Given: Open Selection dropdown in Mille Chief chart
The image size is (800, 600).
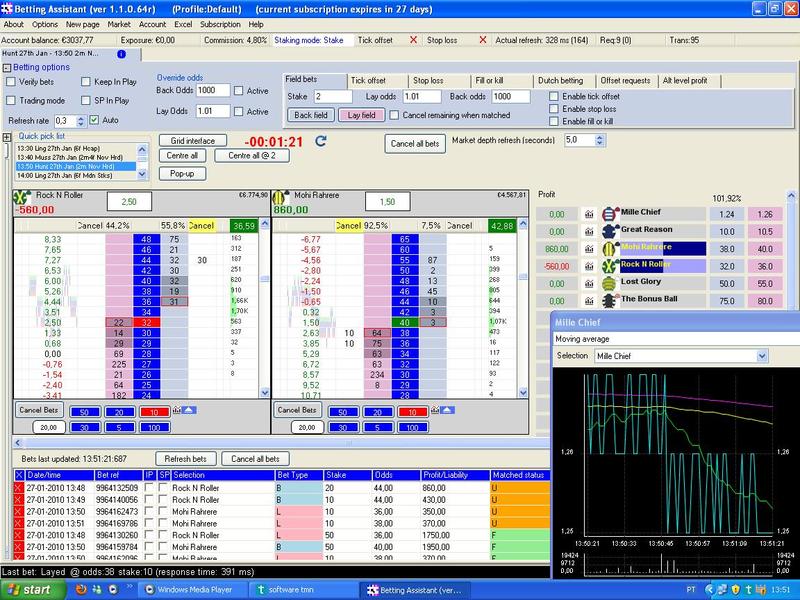Looking at the screenshot, I should tap(762, 356).
